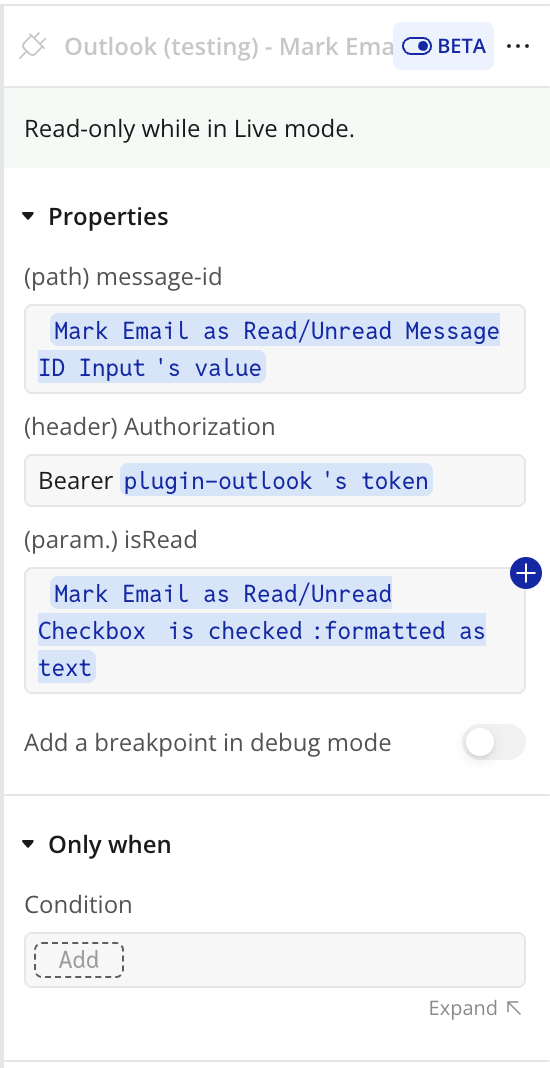Enable breakpoint in debug mode toggle
The height and width of the screenshot is (1068, 550).
[x=493, y=742]
